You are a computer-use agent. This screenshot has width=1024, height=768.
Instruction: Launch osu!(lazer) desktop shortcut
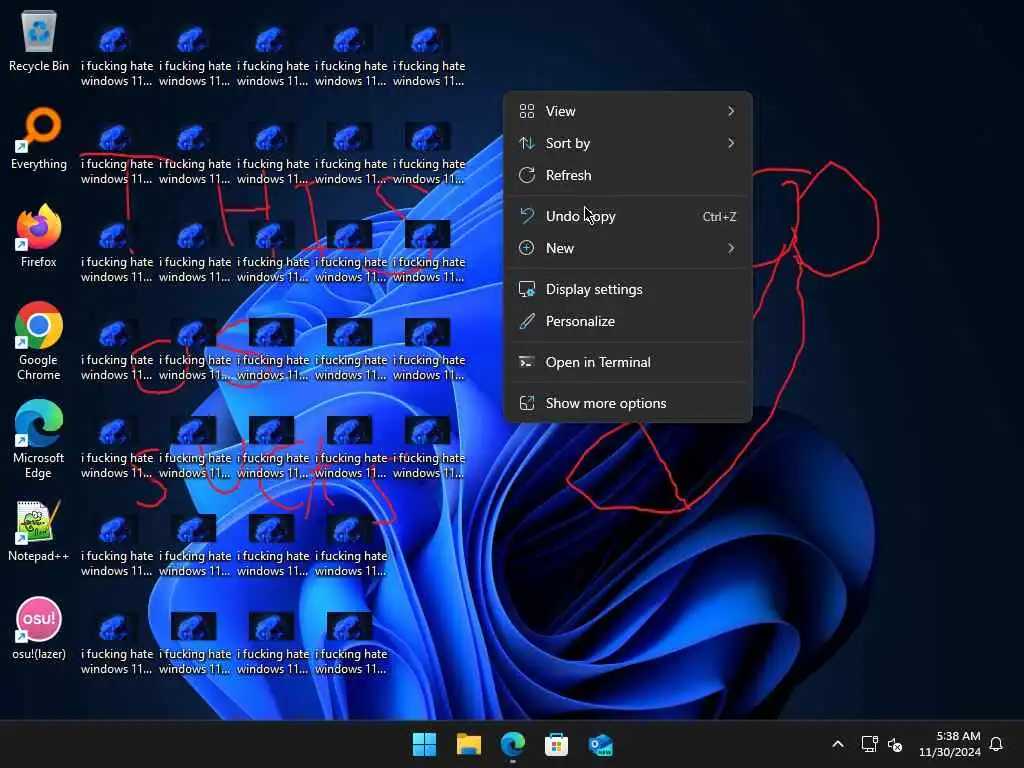tap(39, 628)
